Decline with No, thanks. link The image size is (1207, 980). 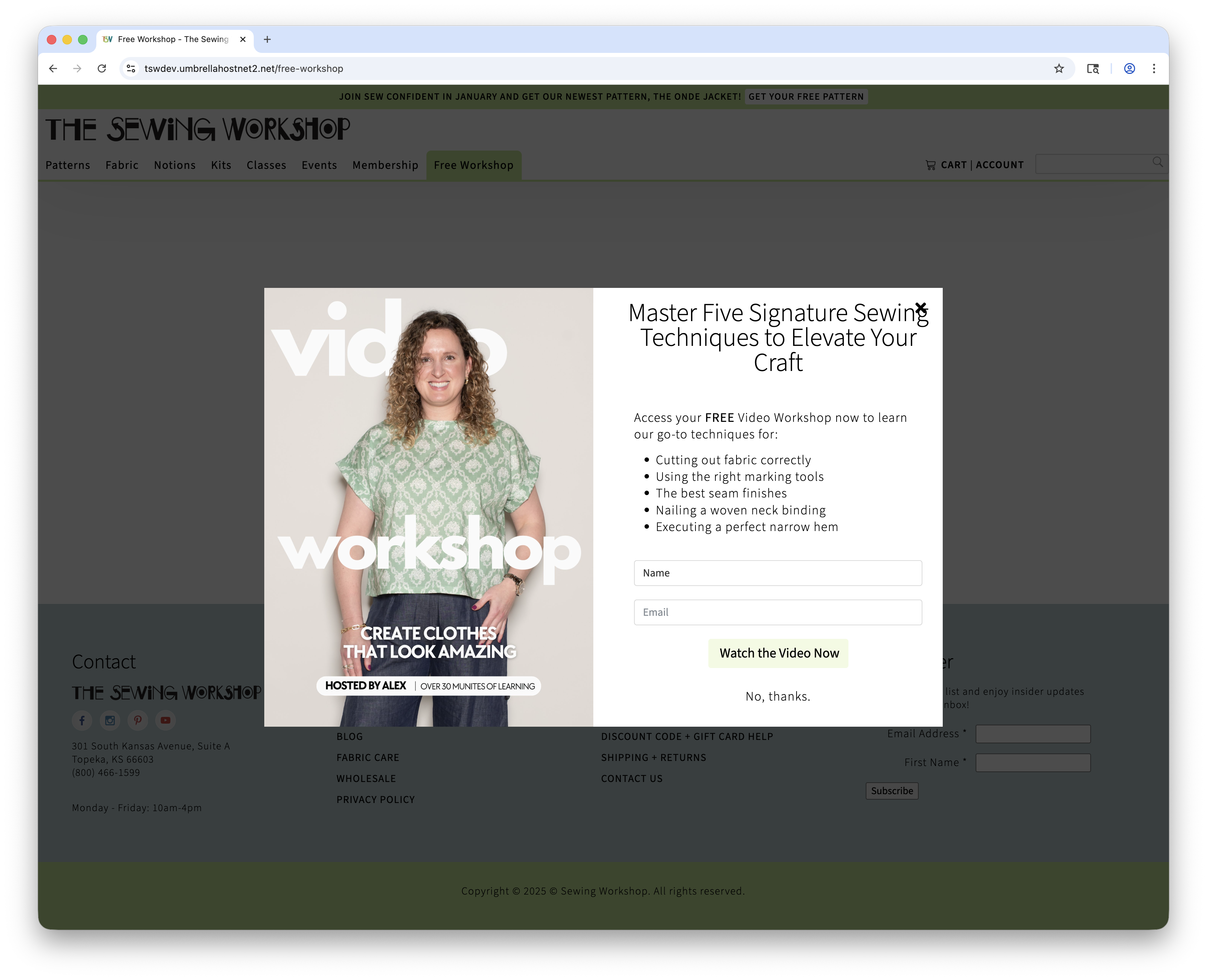777,696
